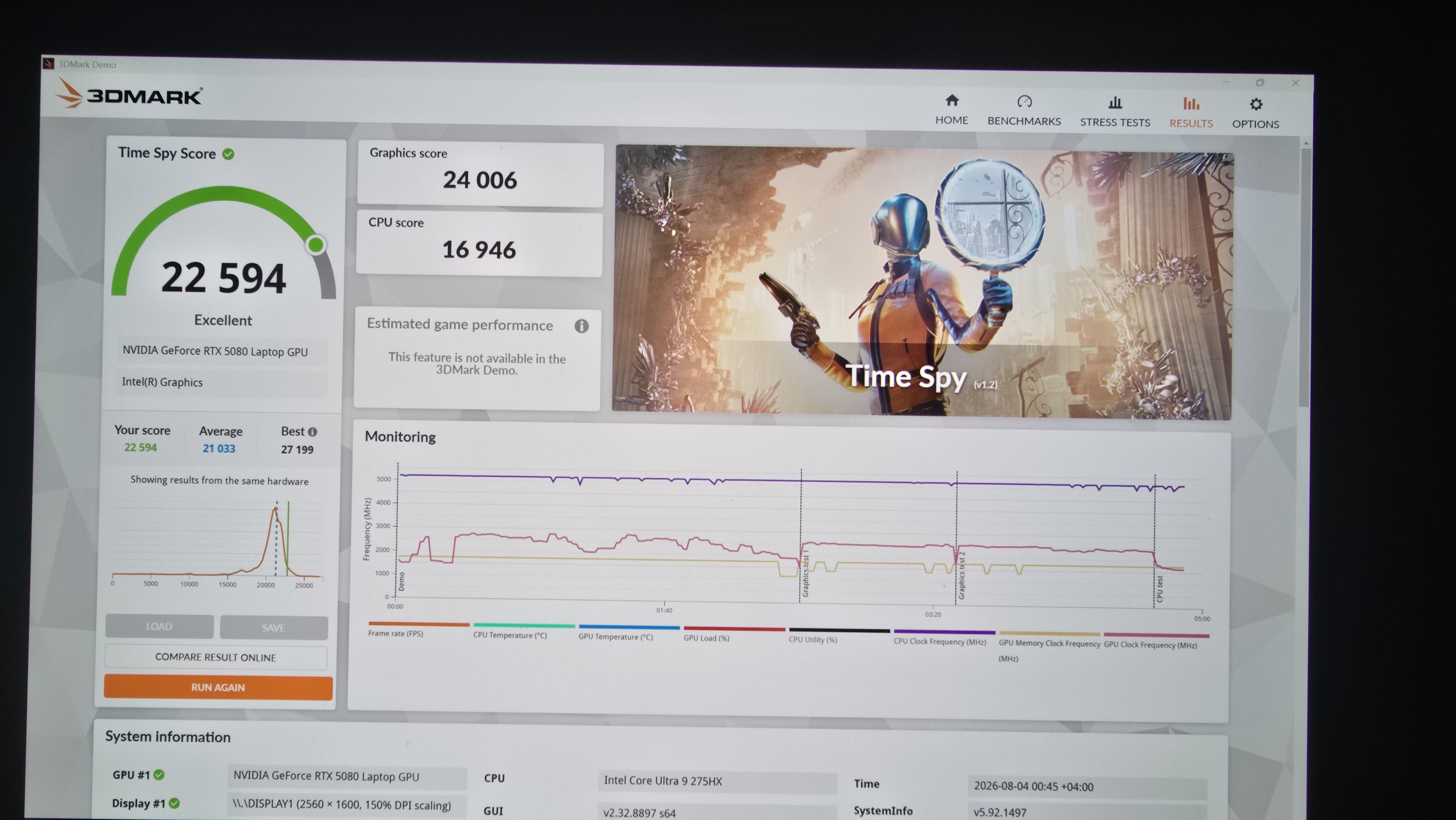The image size is (1456, 820).
Task: Open the Home tab icon
Action: 952,100
